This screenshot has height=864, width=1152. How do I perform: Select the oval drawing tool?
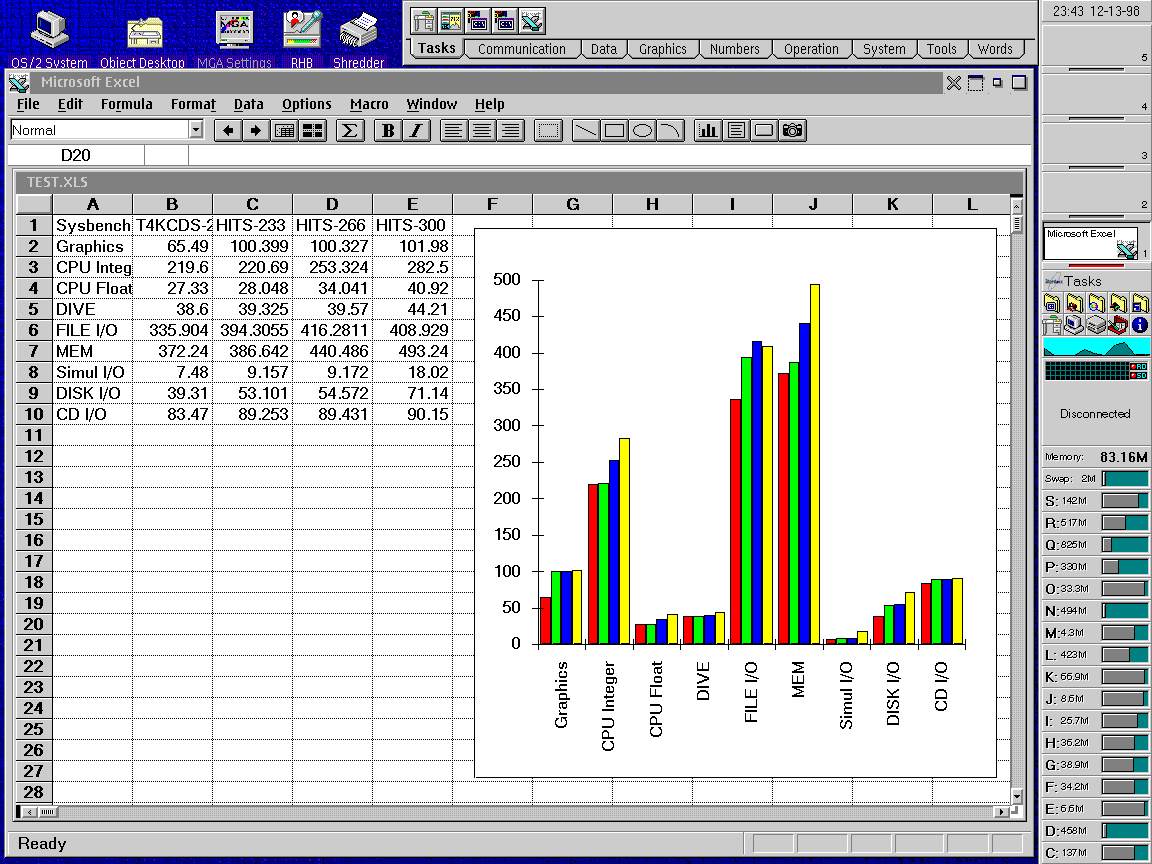click(643, 130)
